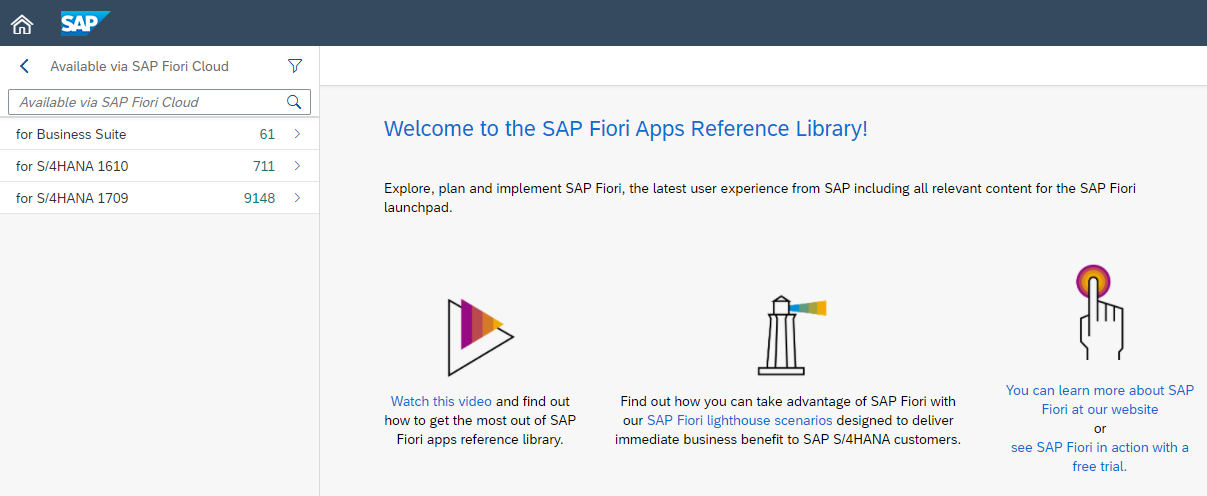This screenshot has width=1207, height=496.
Task: Expand the for S/4HANA 1709 chevron
Action: pyautogui.click(x=298, y=198)
